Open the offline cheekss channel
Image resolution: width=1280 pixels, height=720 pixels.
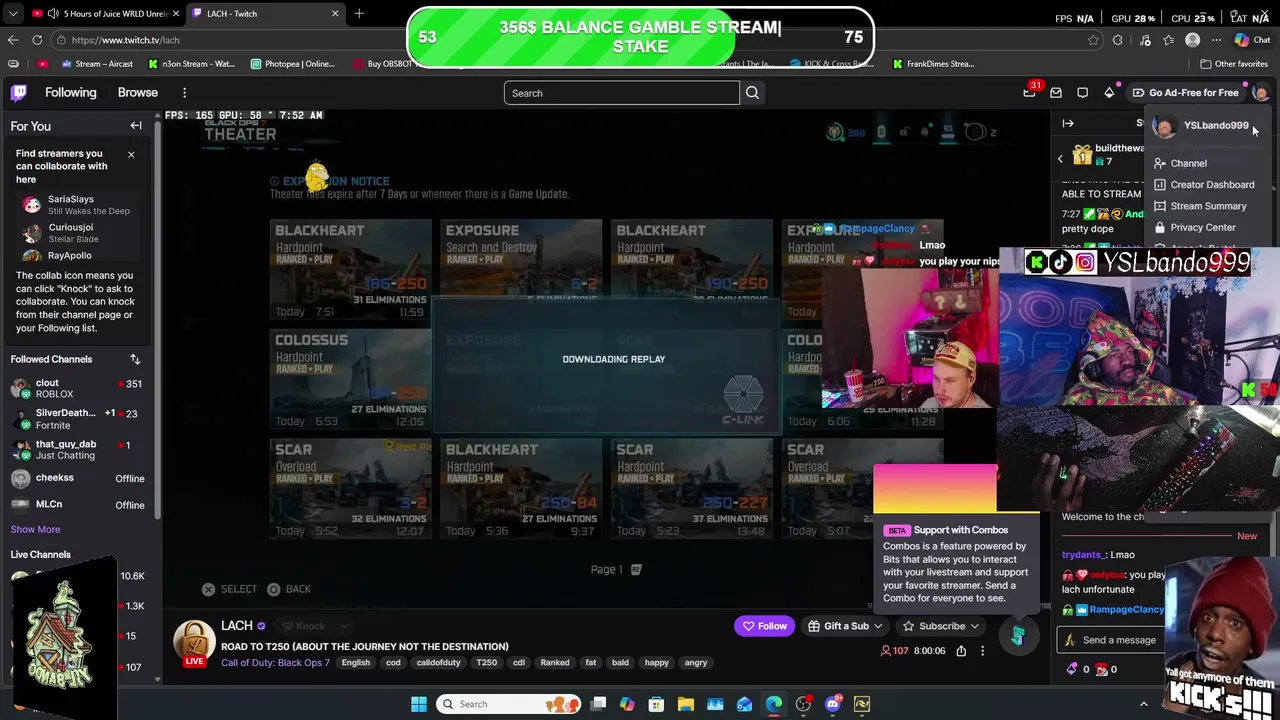(x=78, y=478)
